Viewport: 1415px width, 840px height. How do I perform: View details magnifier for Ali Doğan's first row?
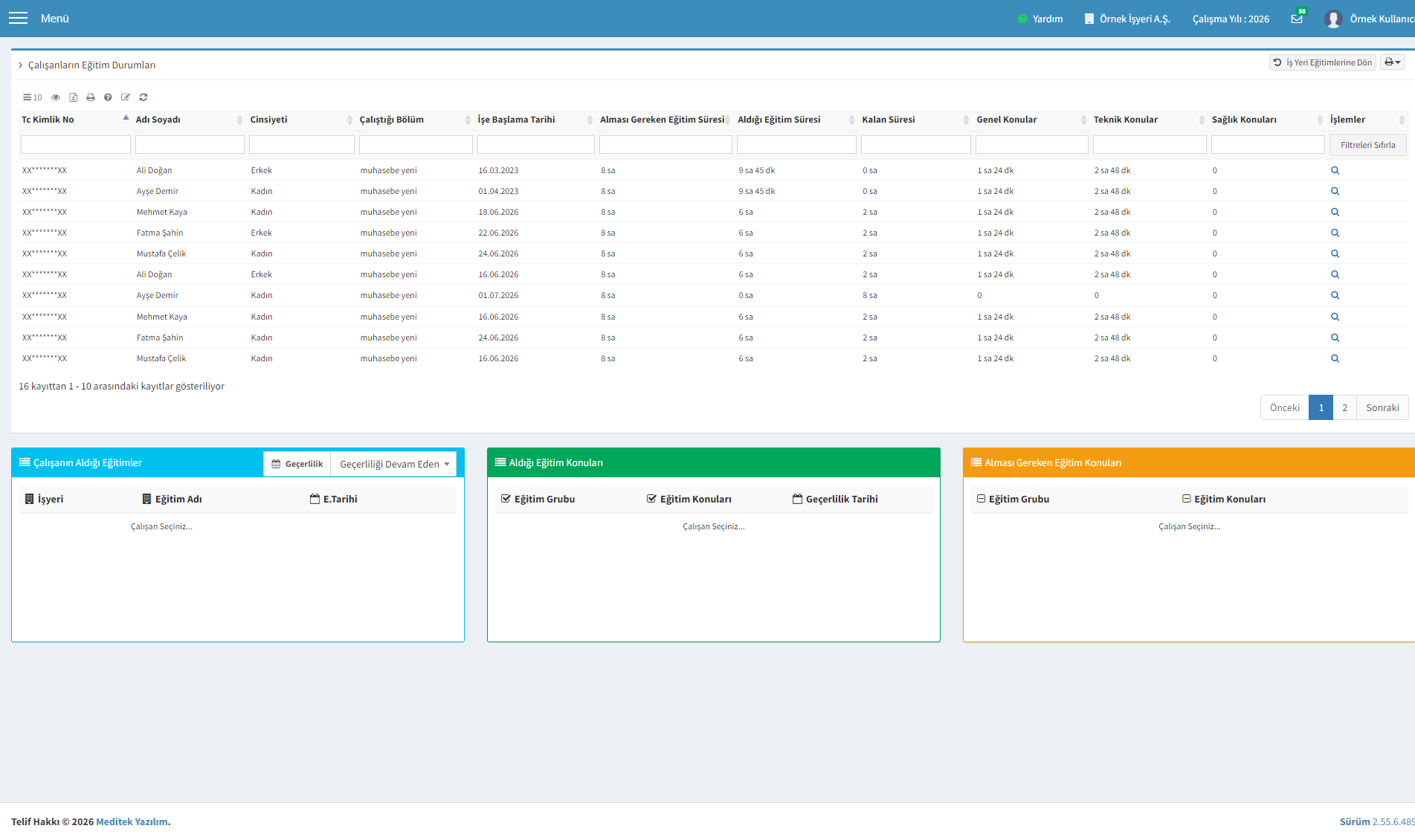[1335, 170]
